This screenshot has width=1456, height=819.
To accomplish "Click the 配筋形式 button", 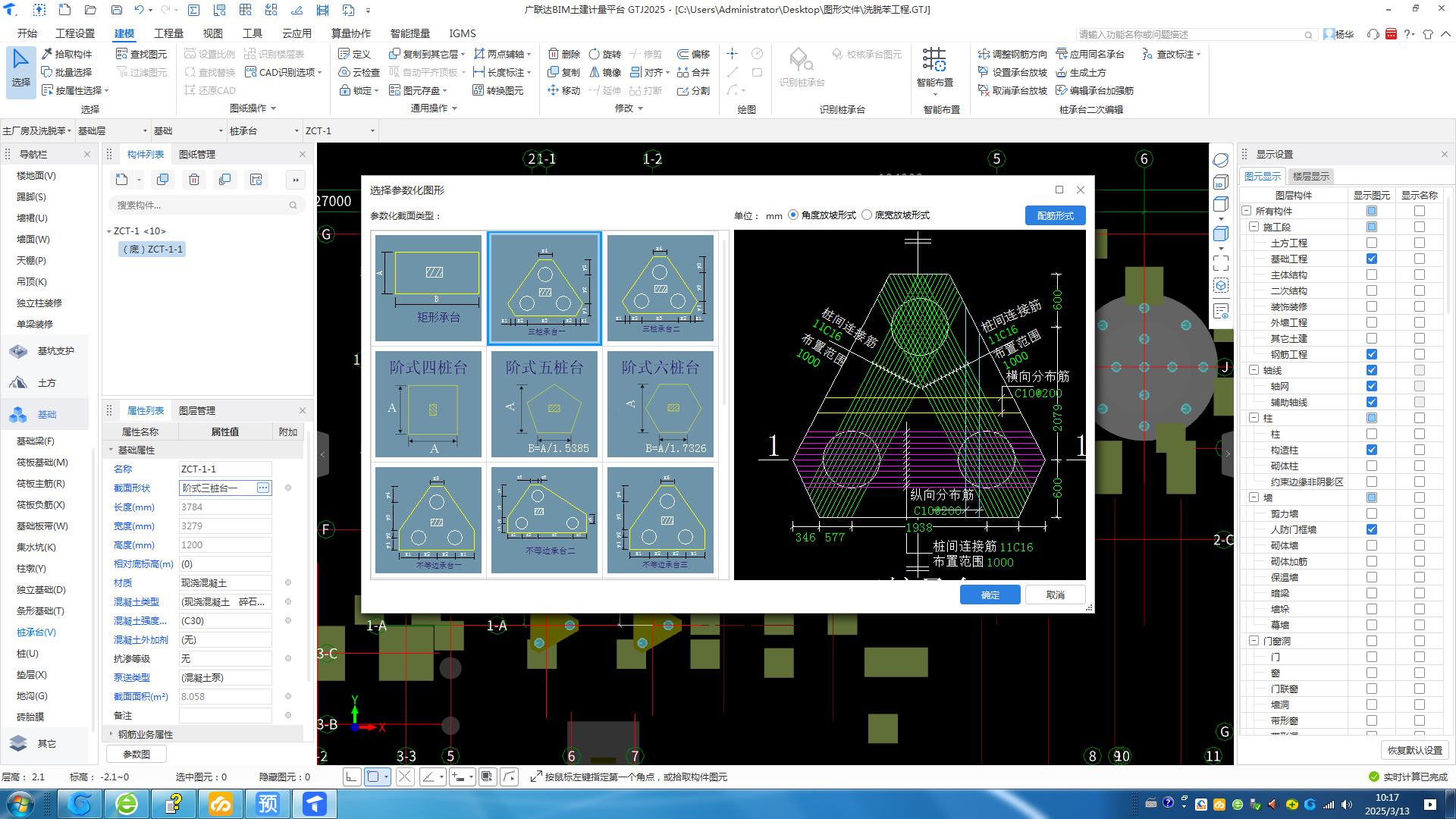I will click(x=1056, y=215).
